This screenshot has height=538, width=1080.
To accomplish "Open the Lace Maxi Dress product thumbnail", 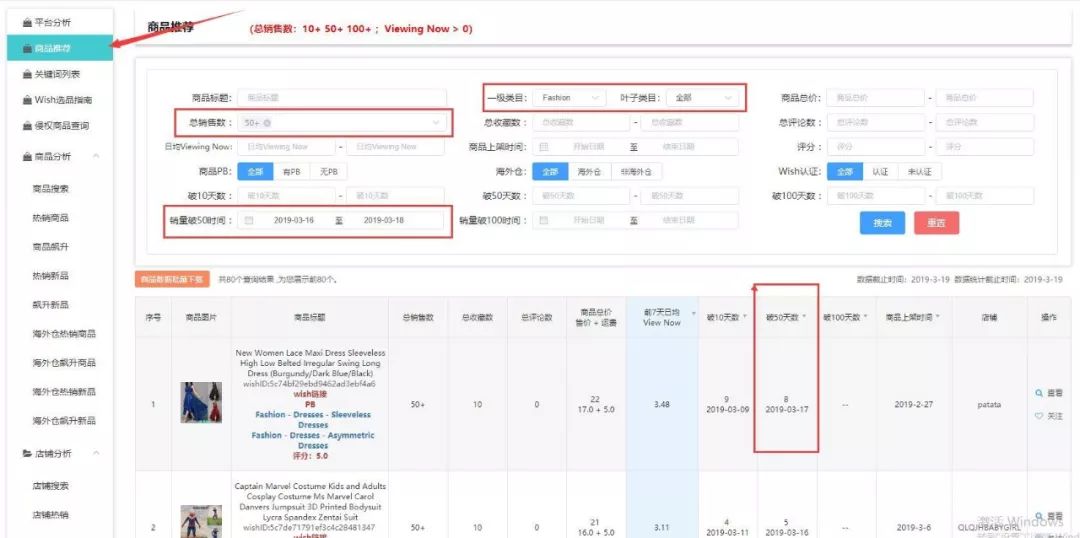I will pyautogui.click(x=201, y=402).
